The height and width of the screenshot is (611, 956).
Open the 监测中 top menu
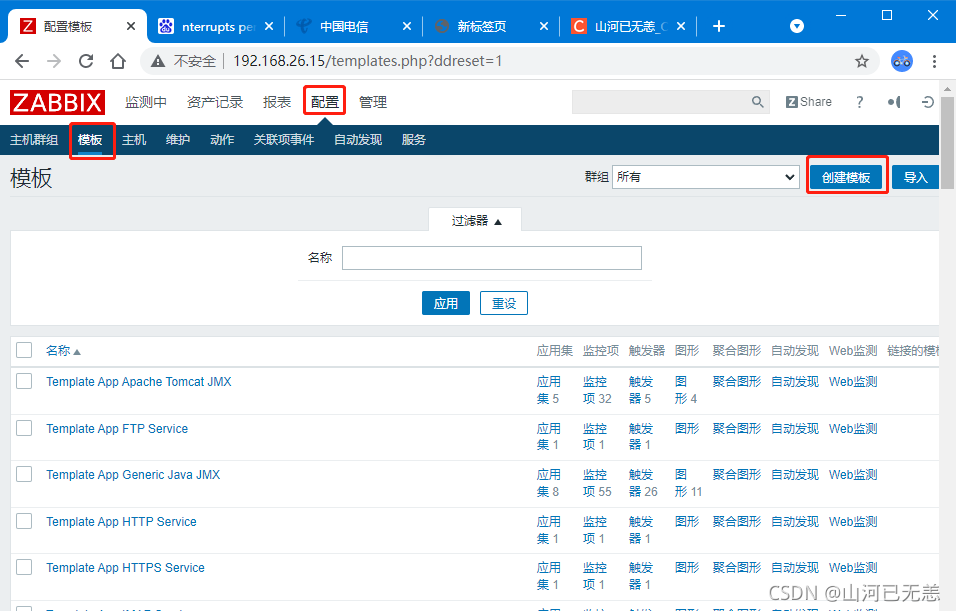(146, 102)
